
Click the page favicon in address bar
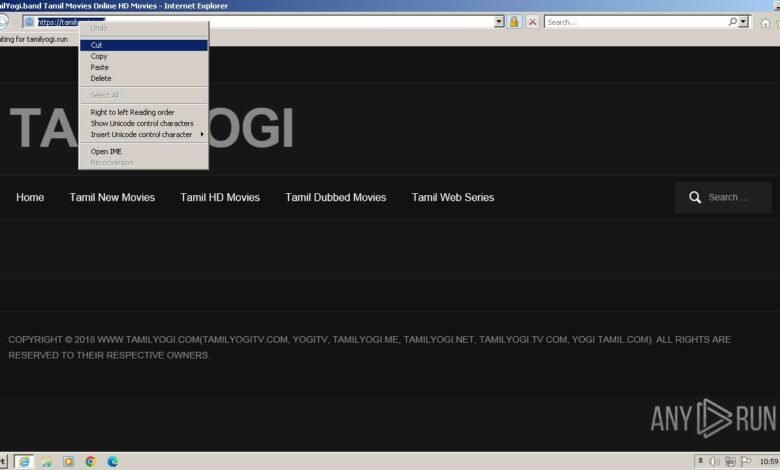click(29, 22)
